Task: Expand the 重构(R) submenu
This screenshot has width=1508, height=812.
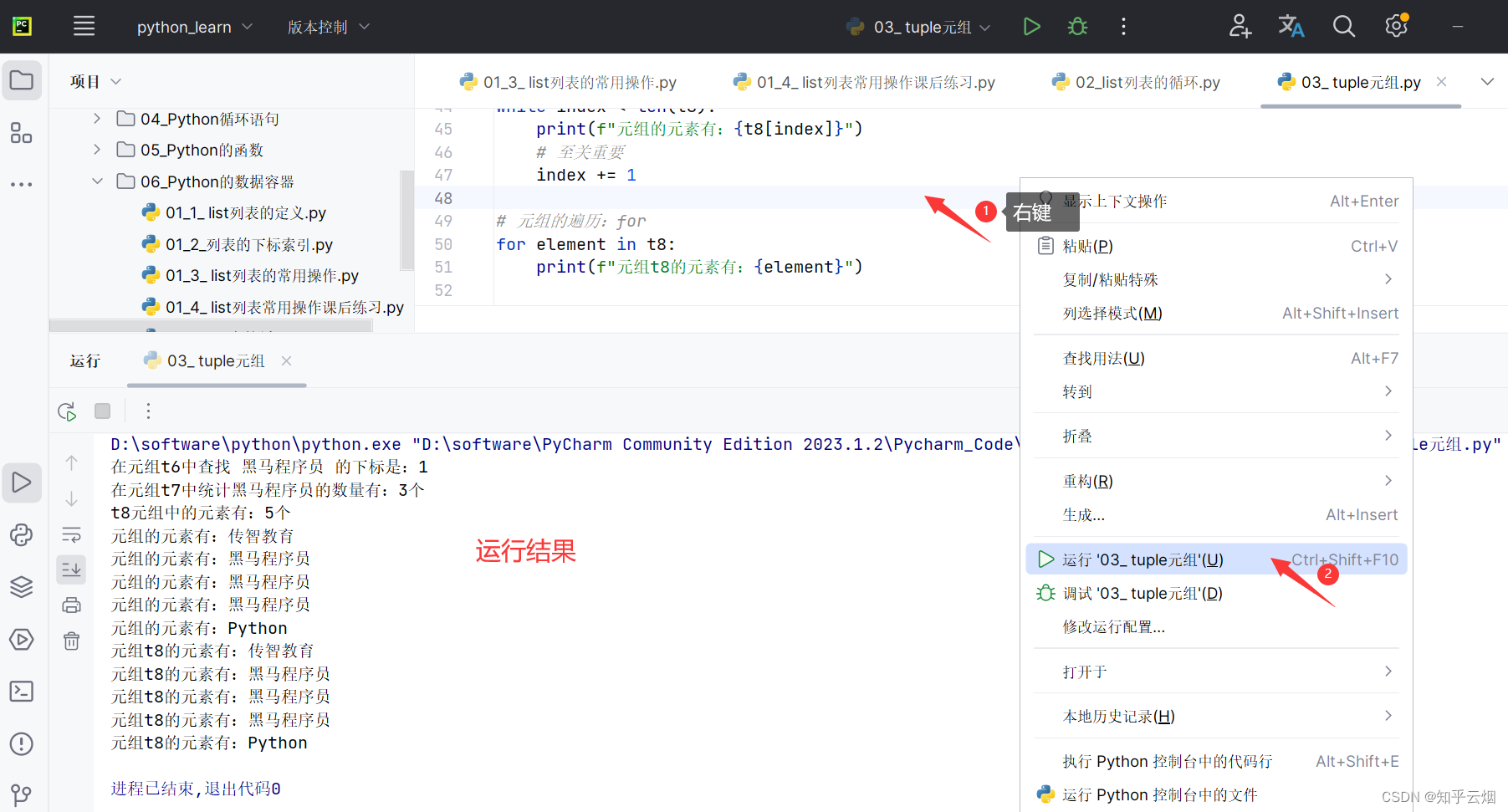Action: (x=1217, y=481)
